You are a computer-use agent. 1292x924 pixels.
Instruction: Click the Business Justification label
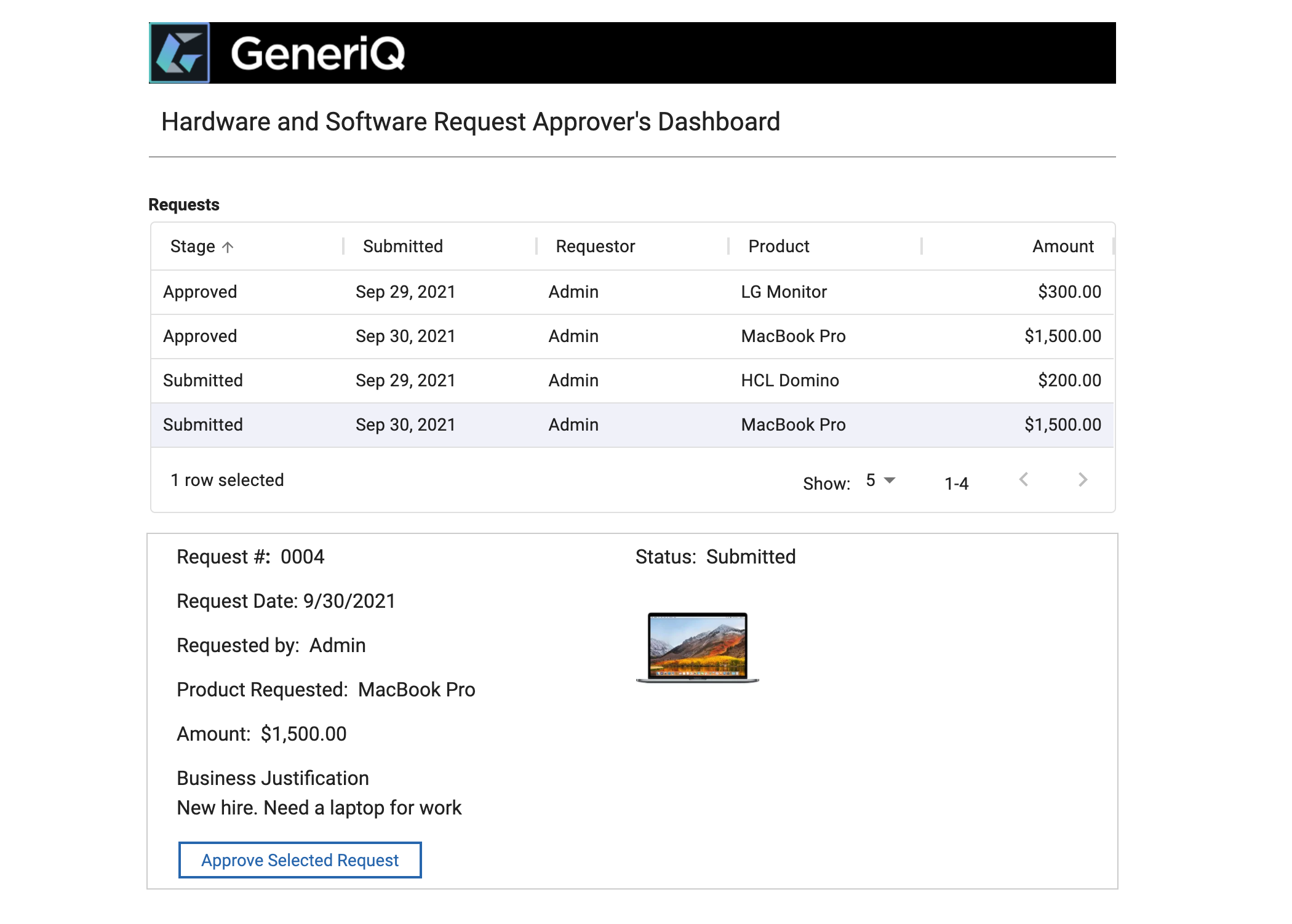pyautogui.click(x=273, y=779)
